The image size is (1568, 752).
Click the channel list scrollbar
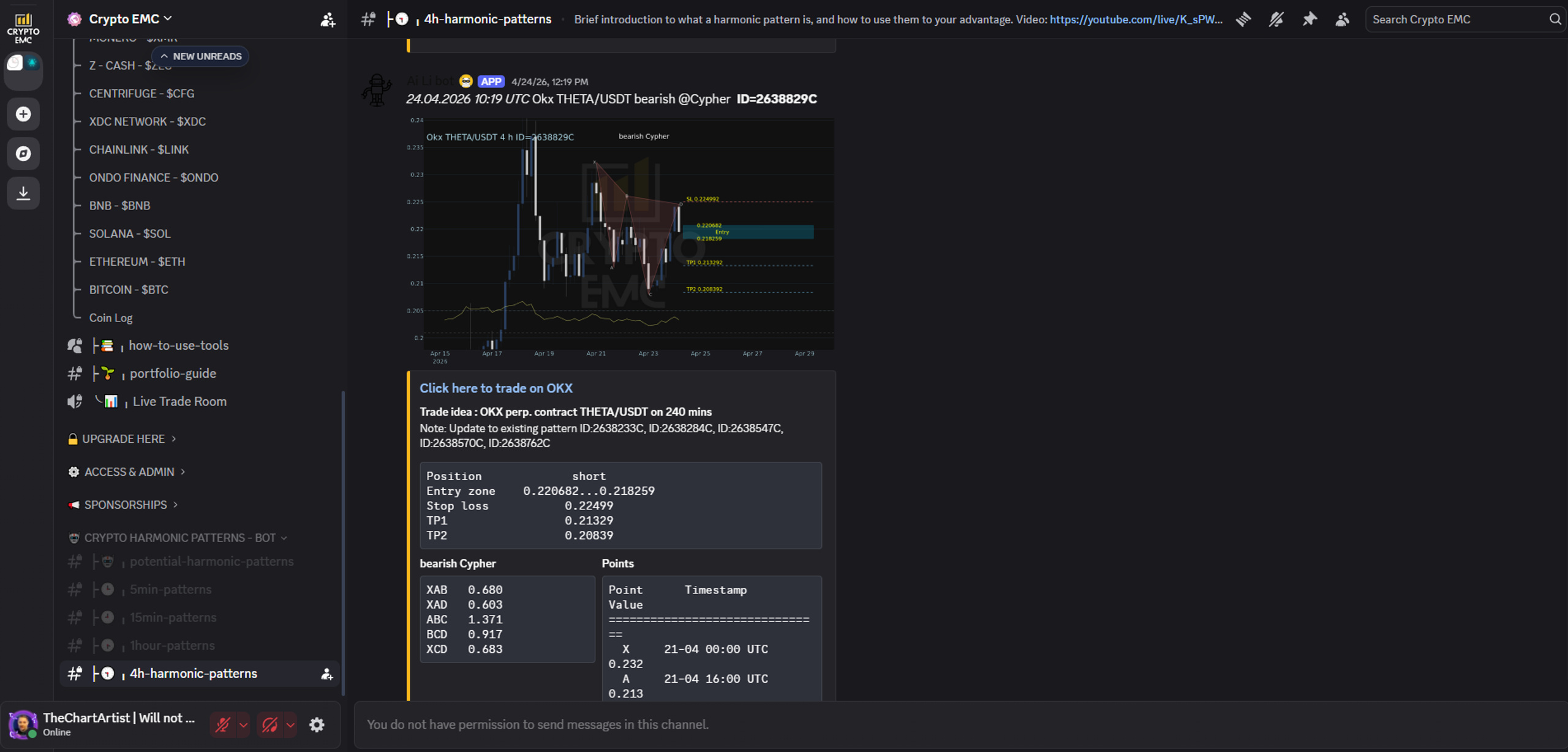click(343, 544)
